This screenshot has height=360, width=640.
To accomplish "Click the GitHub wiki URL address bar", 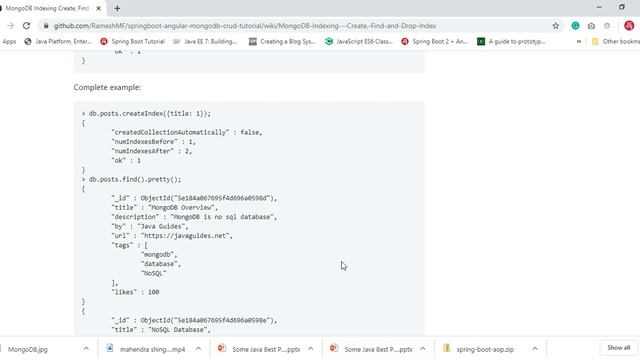I will 245,26.
